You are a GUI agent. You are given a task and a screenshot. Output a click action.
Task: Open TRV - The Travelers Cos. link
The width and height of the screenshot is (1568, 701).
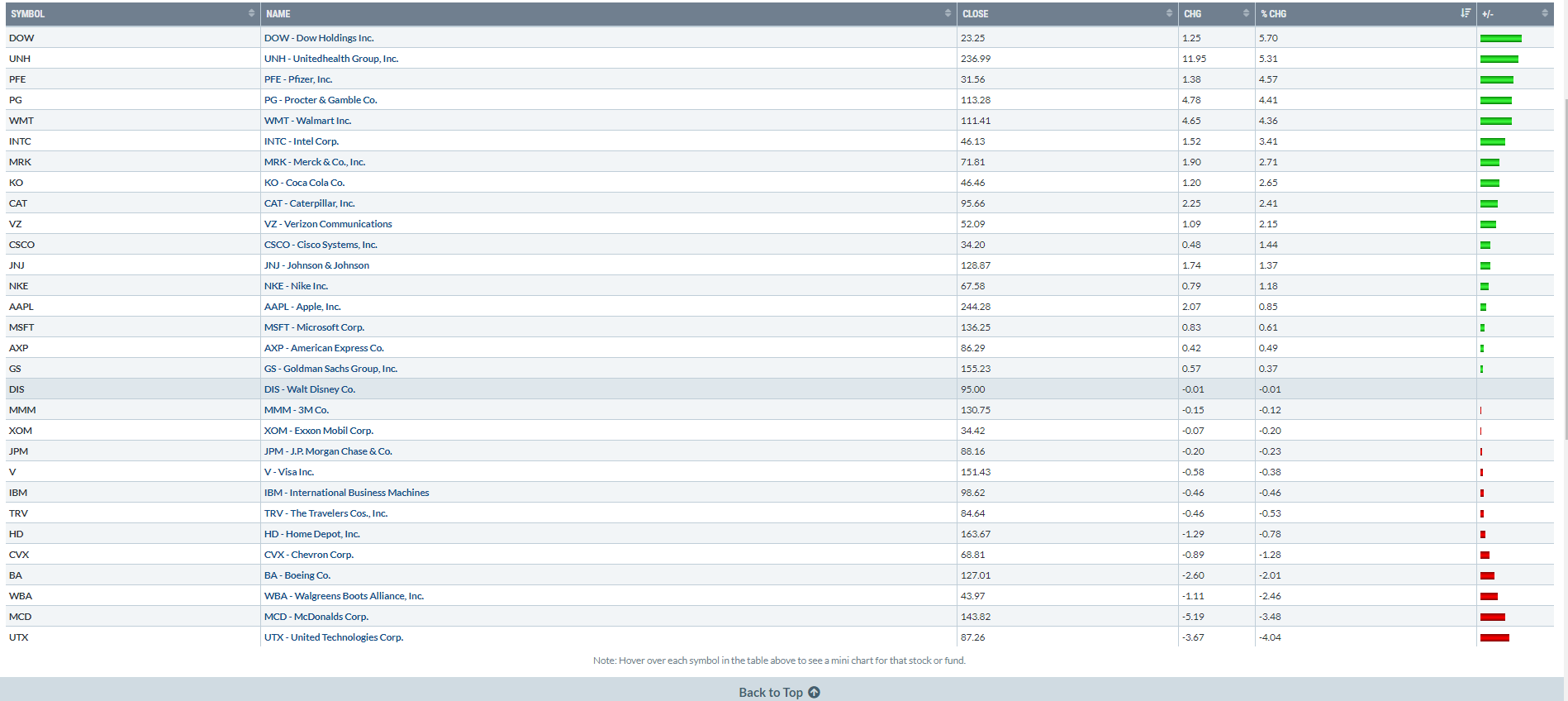click(x=326, y=513)
